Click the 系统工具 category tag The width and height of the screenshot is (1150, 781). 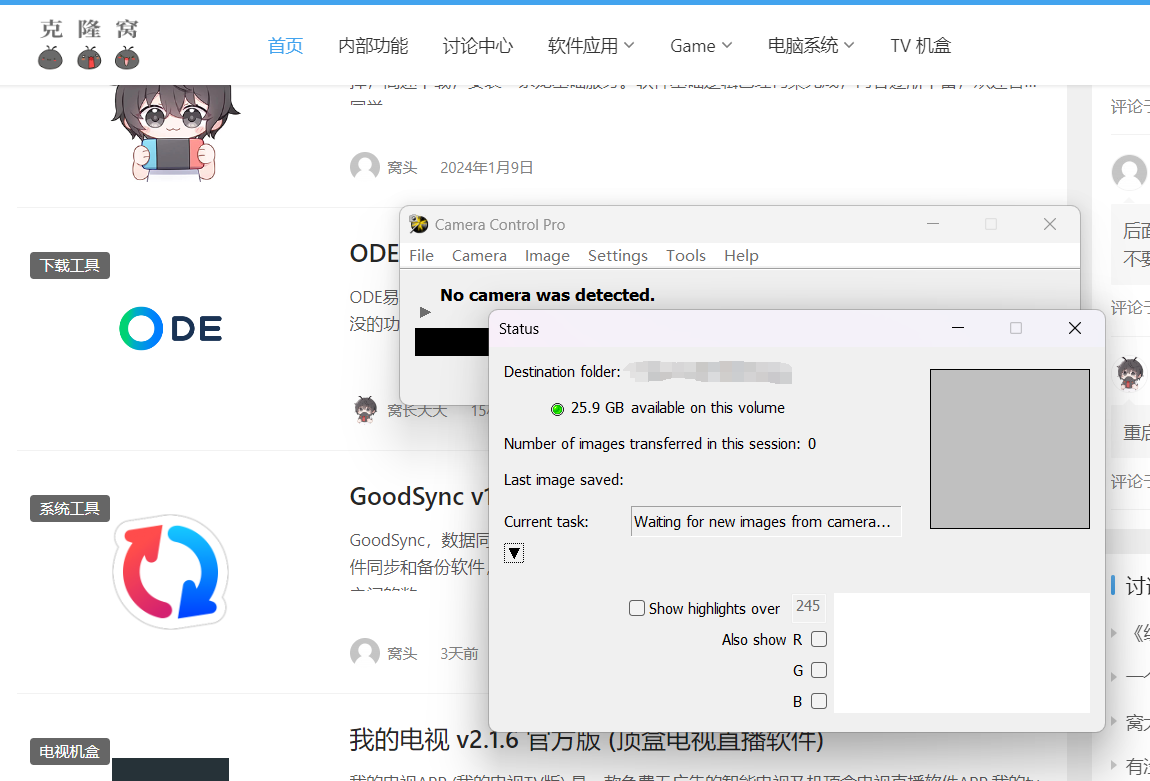click(x=70, y=508)
